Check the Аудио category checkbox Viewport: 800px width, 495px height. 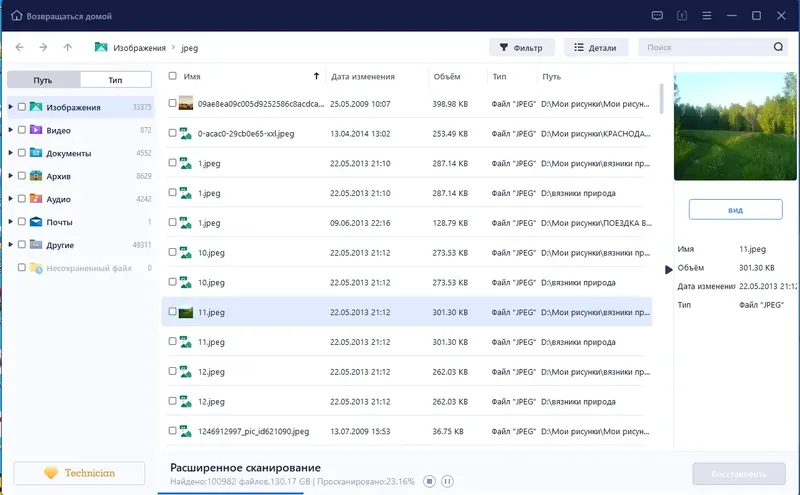point(21,199)
